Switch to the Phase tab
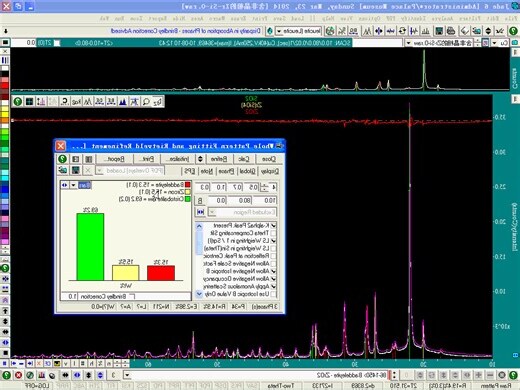This screenshot has height=390, width=520. click(226, 171)
